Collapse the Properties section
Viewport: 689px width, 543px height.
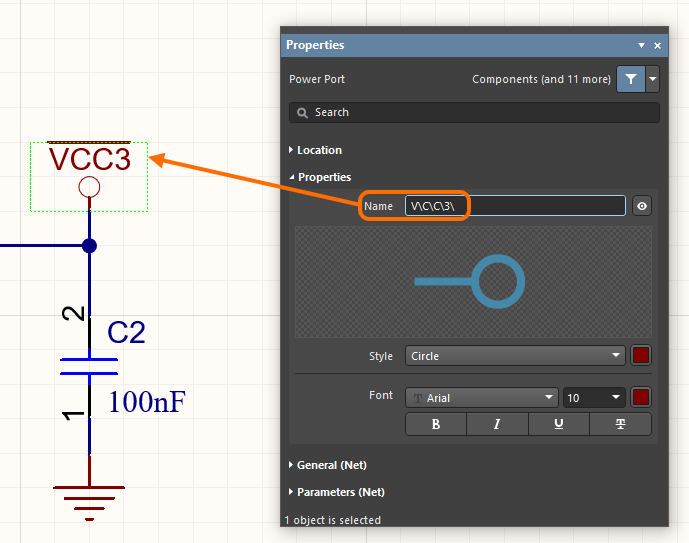(324, 177)
